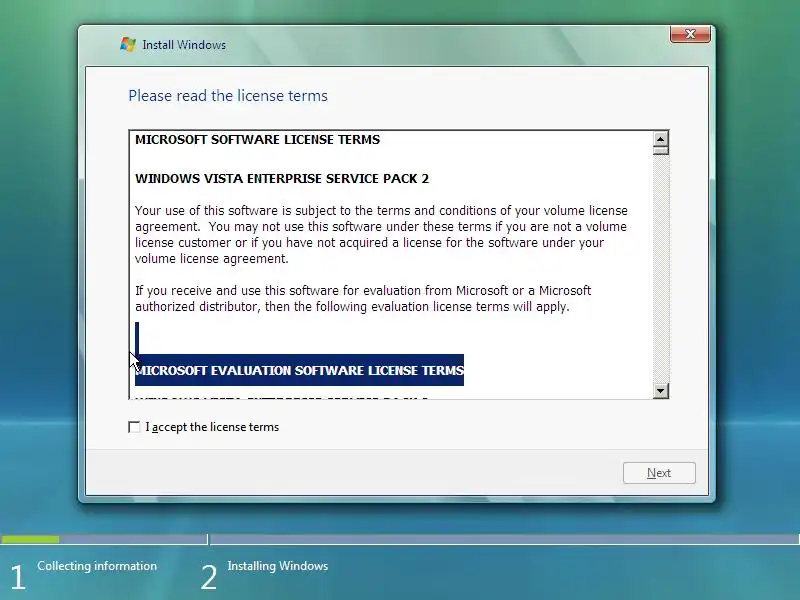This screenshot has width=800, height=600.
Task: Click the paragraph starting 'Your use of this software'
Action: tap(382, 235)
